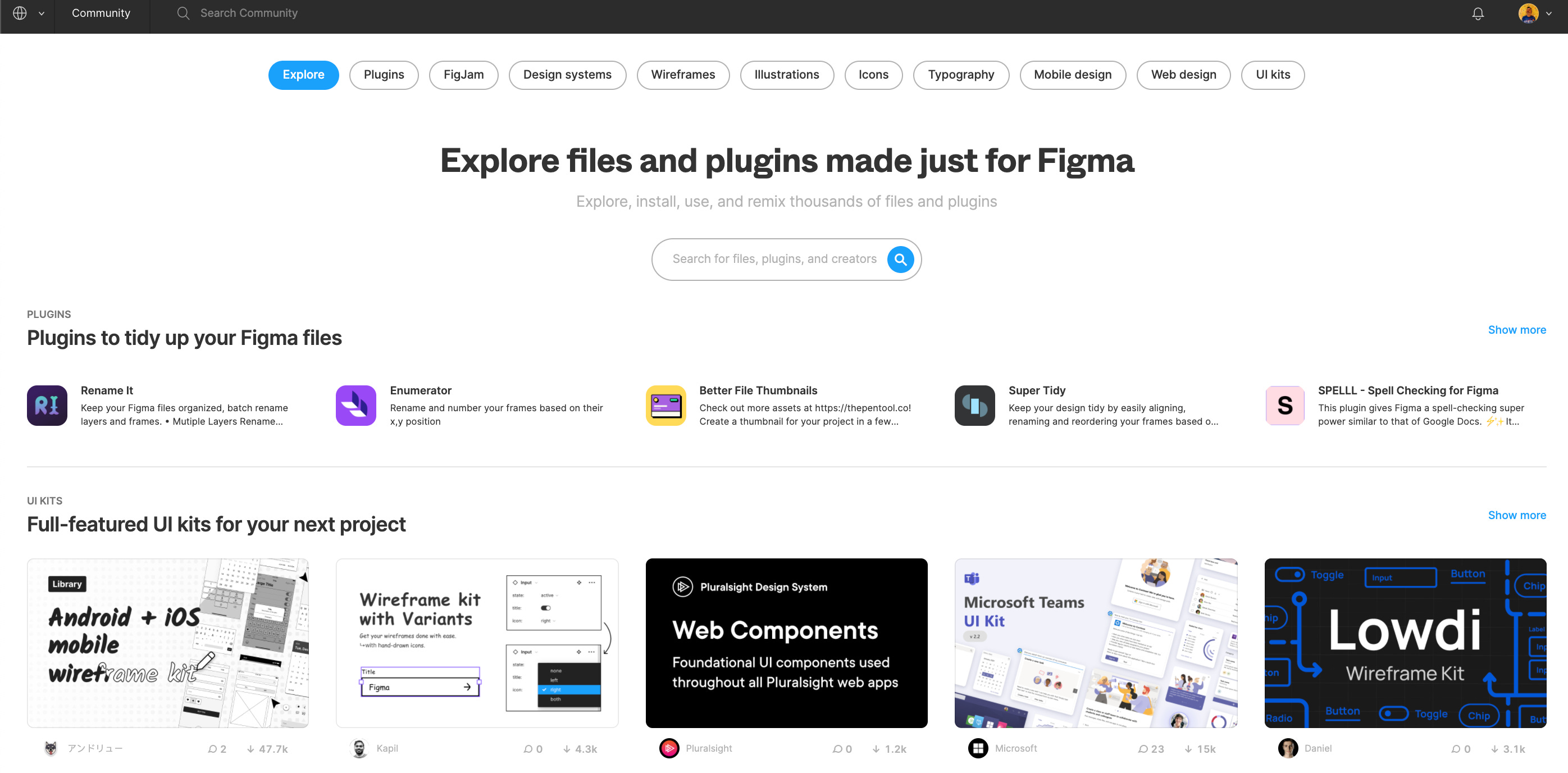Screen dimensions: 1568x773
Task: Click Show more for UI Kits section
Action: 1516,516
